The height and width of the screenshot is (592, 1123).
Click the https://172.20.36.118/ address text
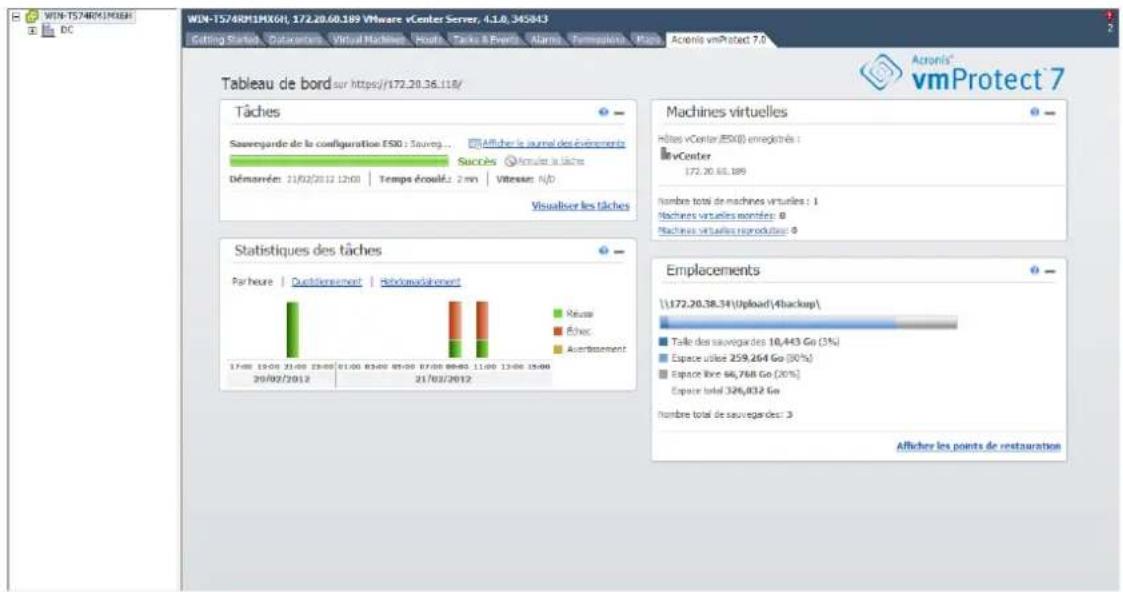[407, 84]
